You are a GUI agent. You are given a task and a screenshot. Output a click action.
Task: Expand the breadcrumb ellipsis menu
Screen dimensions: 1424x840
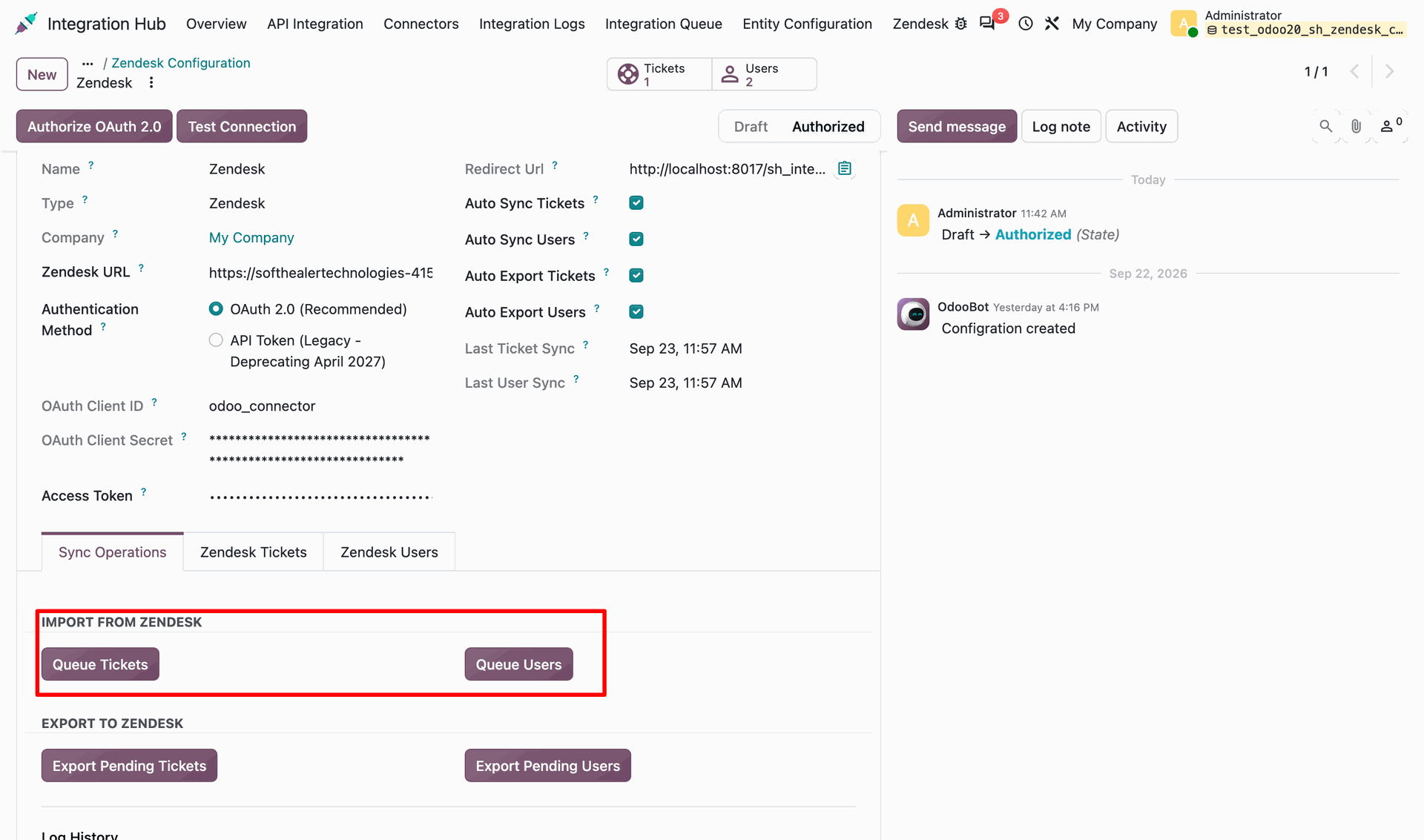(88, 63)
